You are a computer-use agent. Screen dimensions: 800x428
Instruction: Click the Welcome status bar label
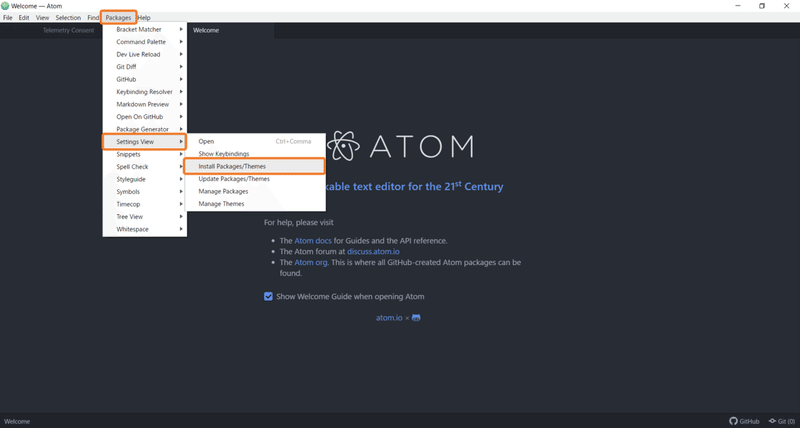(17, 421)
